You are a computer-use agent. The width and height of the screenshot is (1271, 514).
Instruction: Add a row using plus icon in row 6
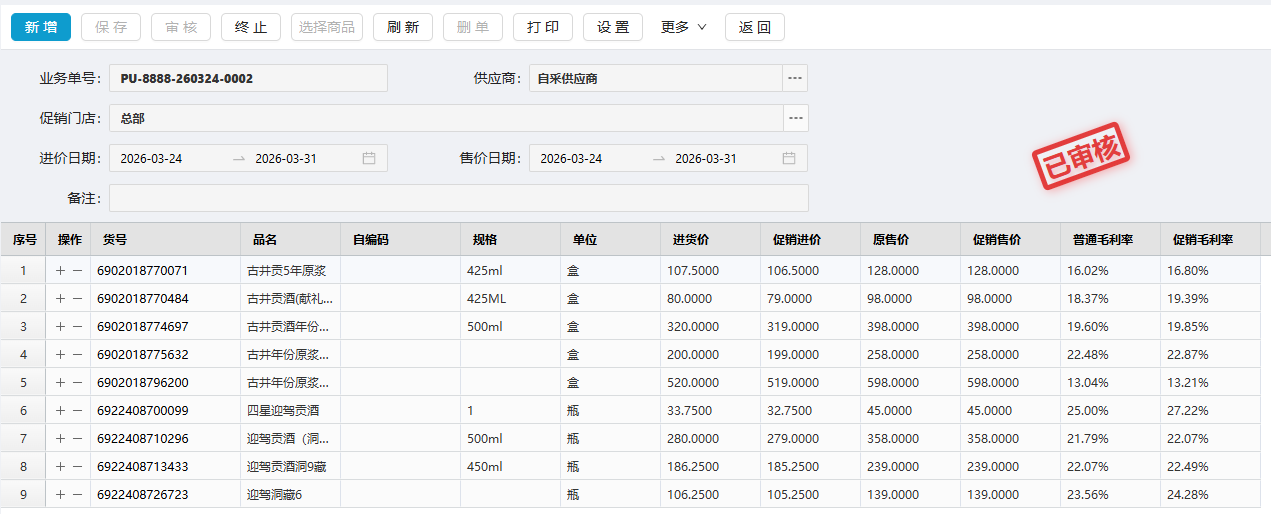[x=60, y=410]
